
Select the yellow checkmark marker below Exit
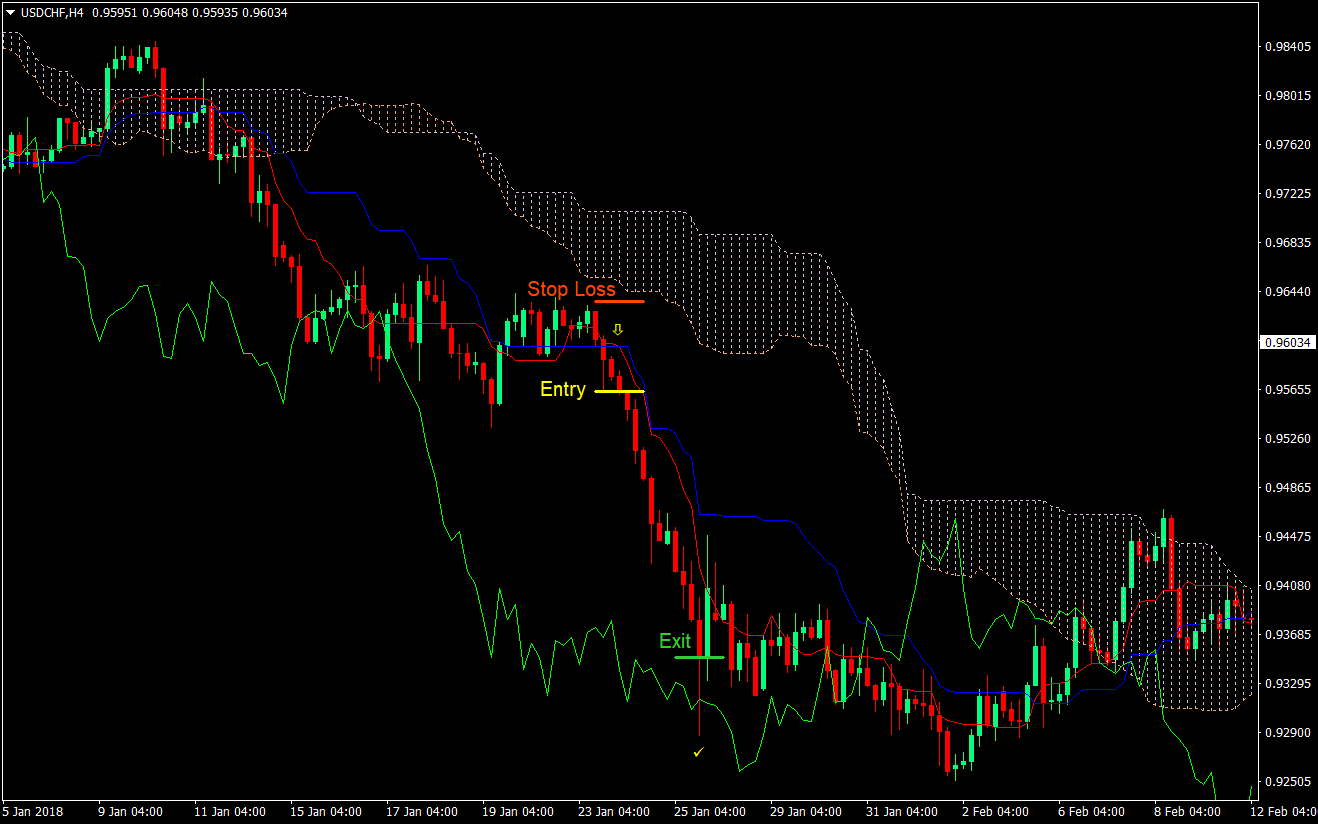700,753
